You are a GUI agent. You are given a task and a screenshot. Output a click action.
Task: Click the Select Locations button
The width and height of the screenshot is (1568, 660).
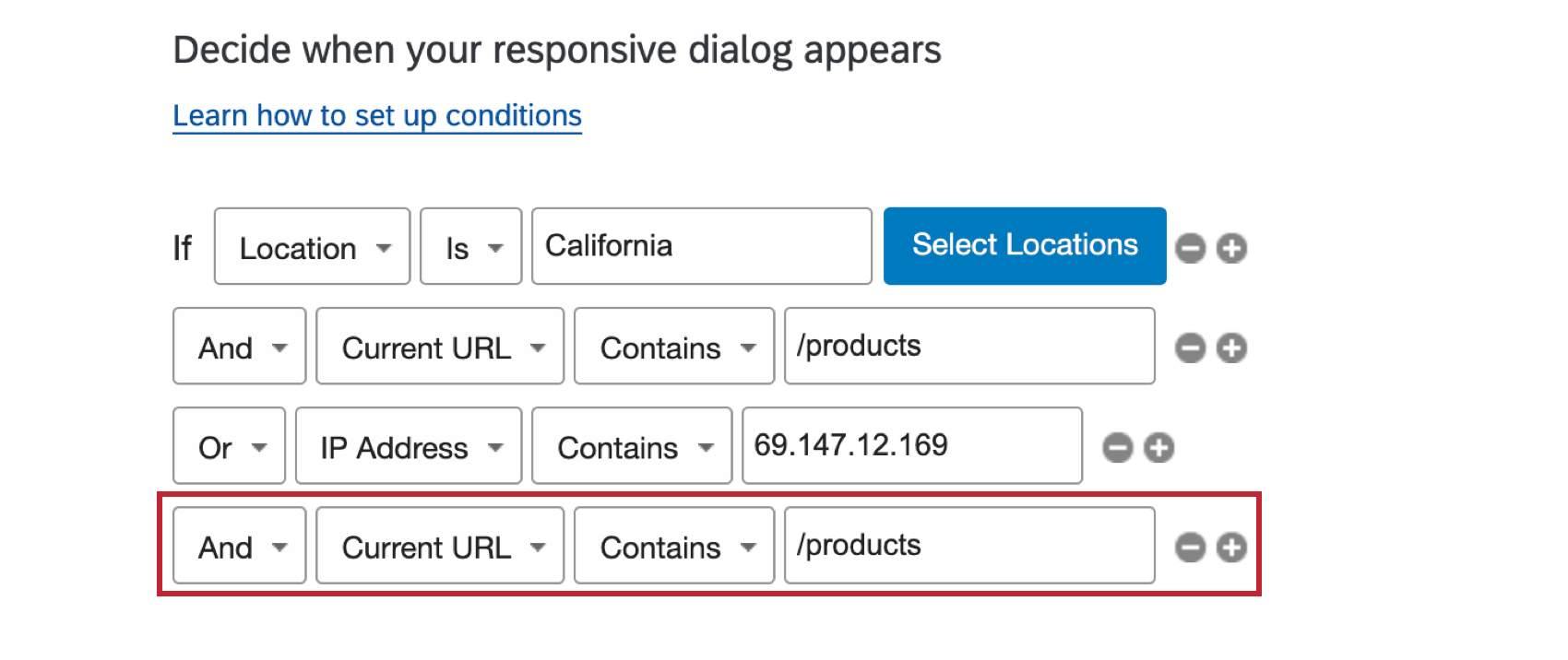[1024, 245]
